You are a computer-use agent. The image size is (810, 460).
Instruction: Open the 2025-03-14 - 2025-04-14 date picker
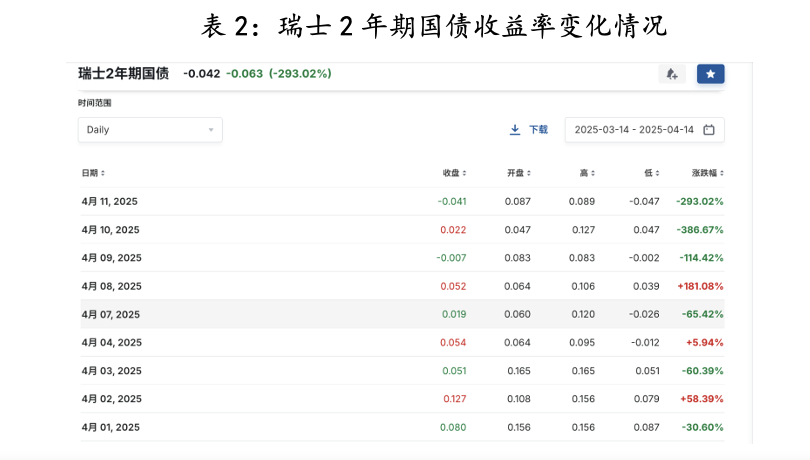pyautogui.click(x=636, y=130)
